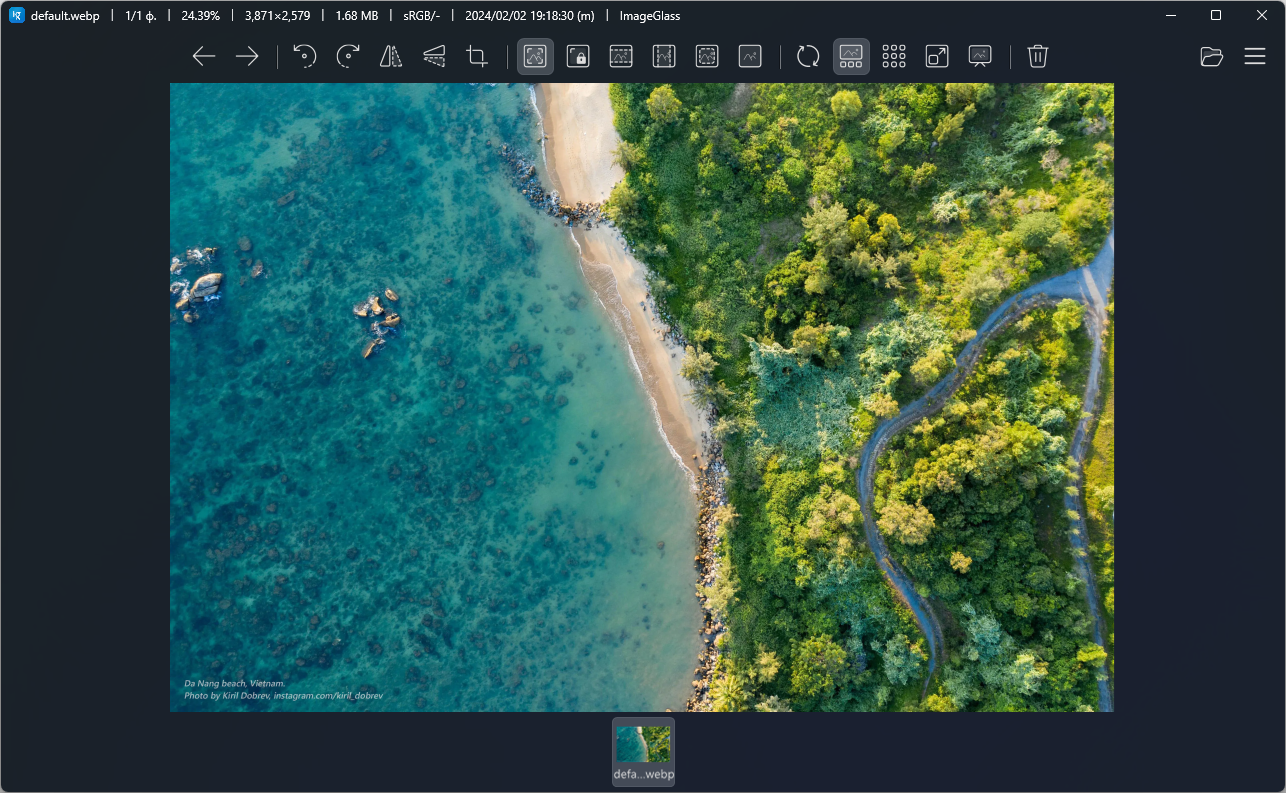1286x793 pixels.
Task: Toggle the thumbnail gallery panel
Action: 851,57
